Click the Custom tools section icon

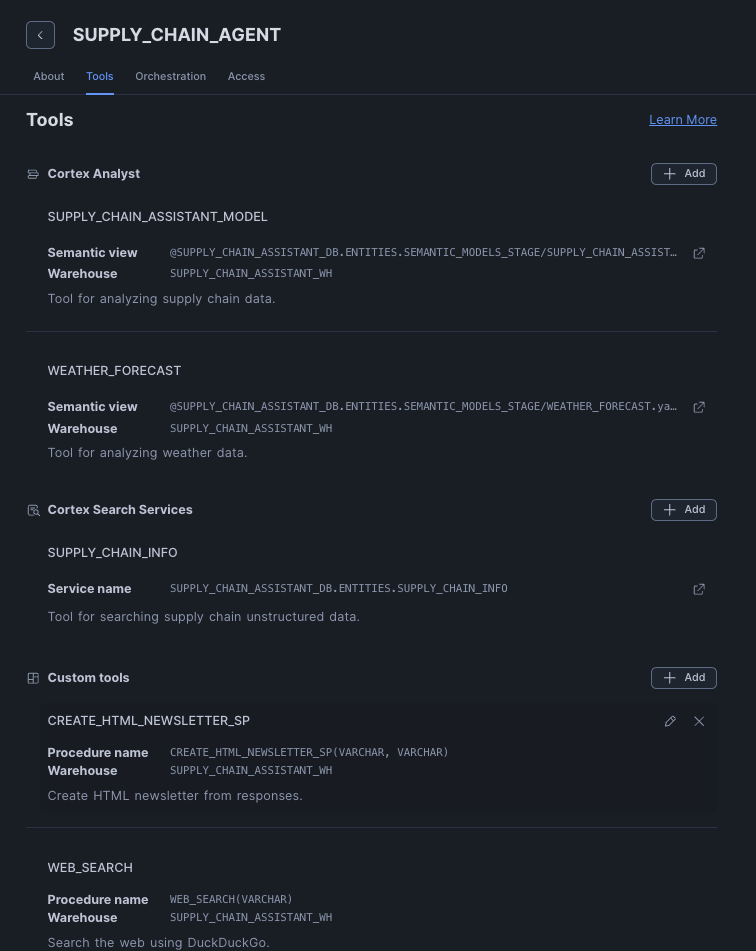click(33, 678)
